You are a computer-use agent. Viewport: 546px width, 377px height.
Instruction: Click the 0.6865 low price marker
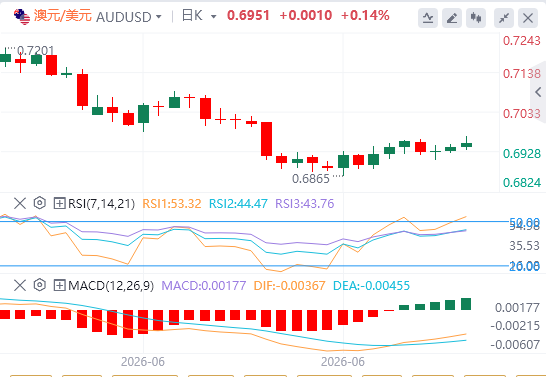coord(311,179)
